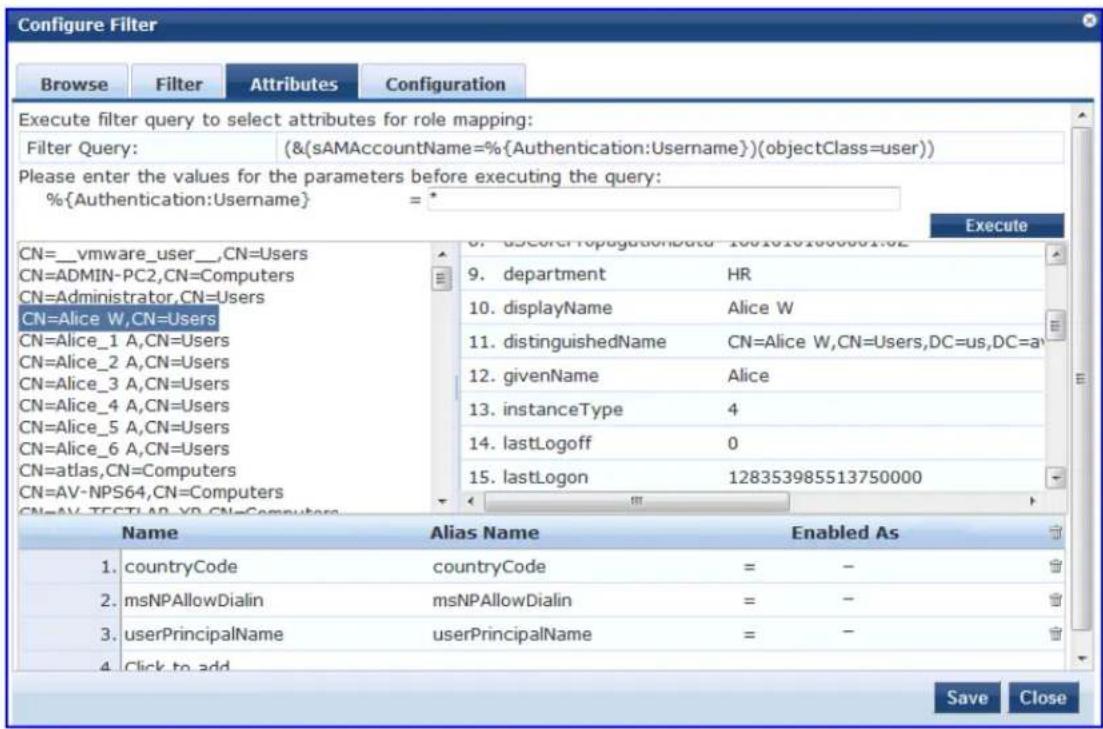The image size is (1103, 729).
Task: Click down arrow of attribute list scrollbar
Action: pos(1055,478)
